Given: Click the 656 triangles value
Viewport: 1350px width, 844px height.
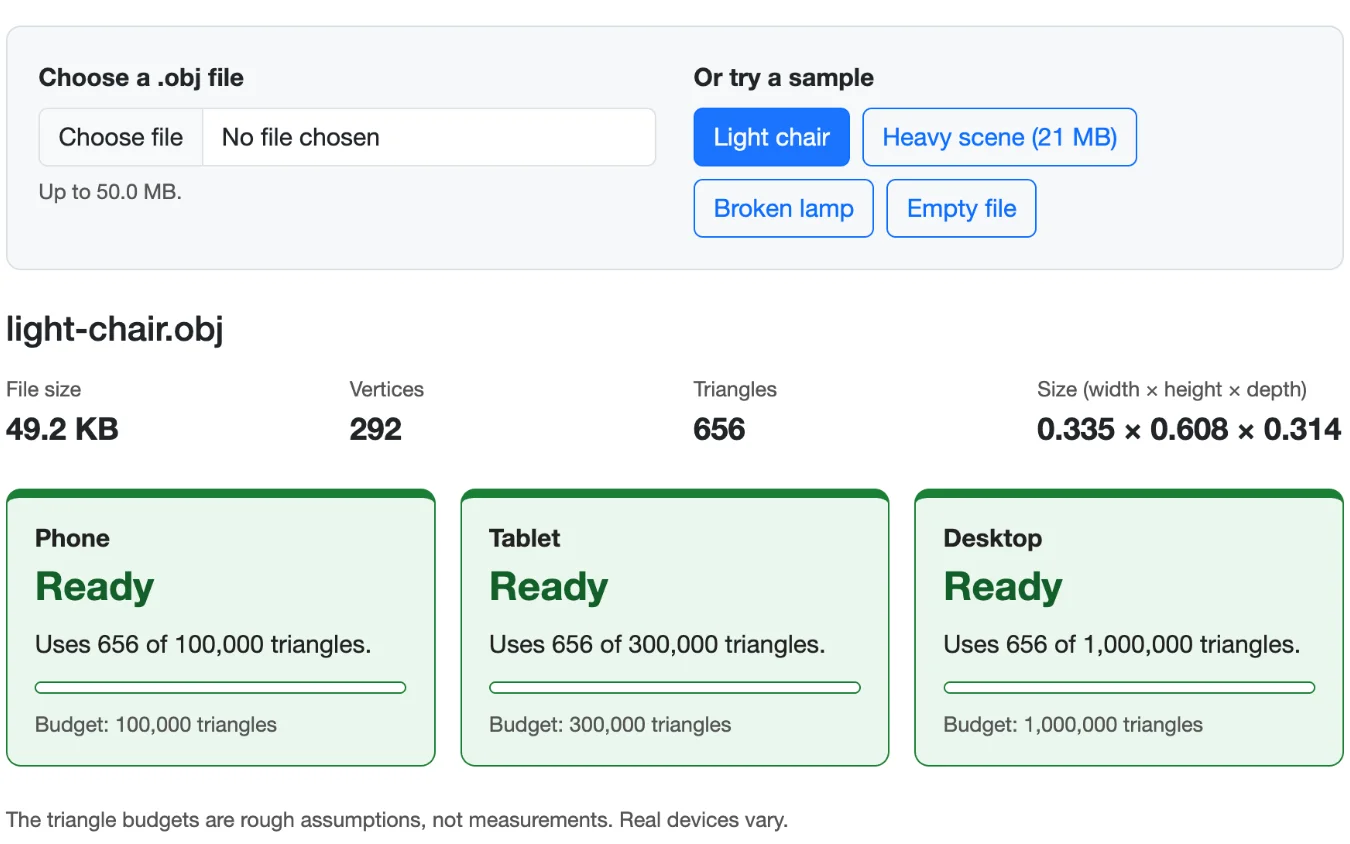Looking at the screenshot, I should tap(719, 429).
